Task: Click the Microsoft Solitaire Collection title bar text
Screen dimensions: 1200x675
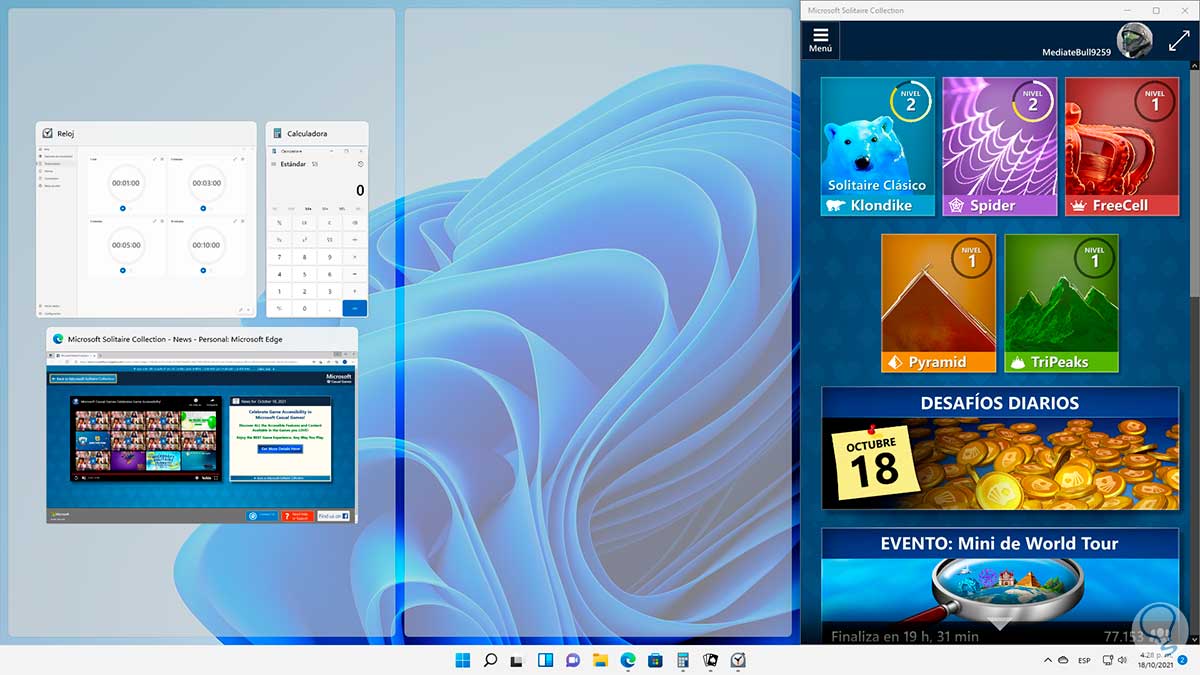Action: 855,10
